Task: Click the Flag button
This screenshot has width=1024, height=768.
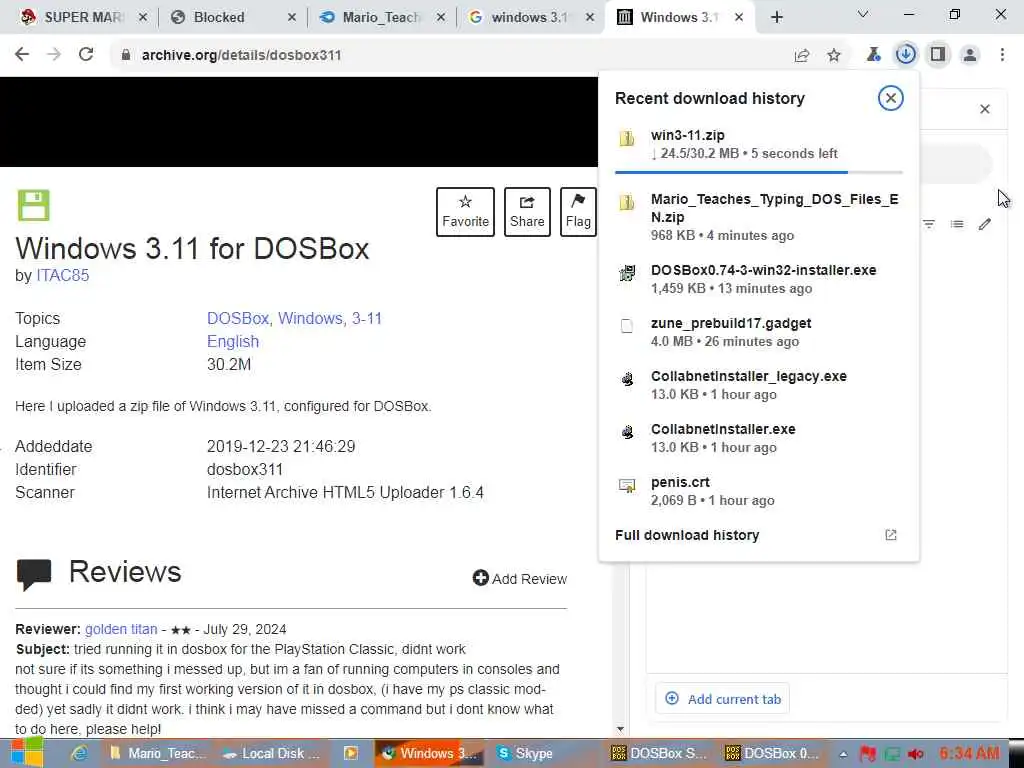Action: pos(578,212)
